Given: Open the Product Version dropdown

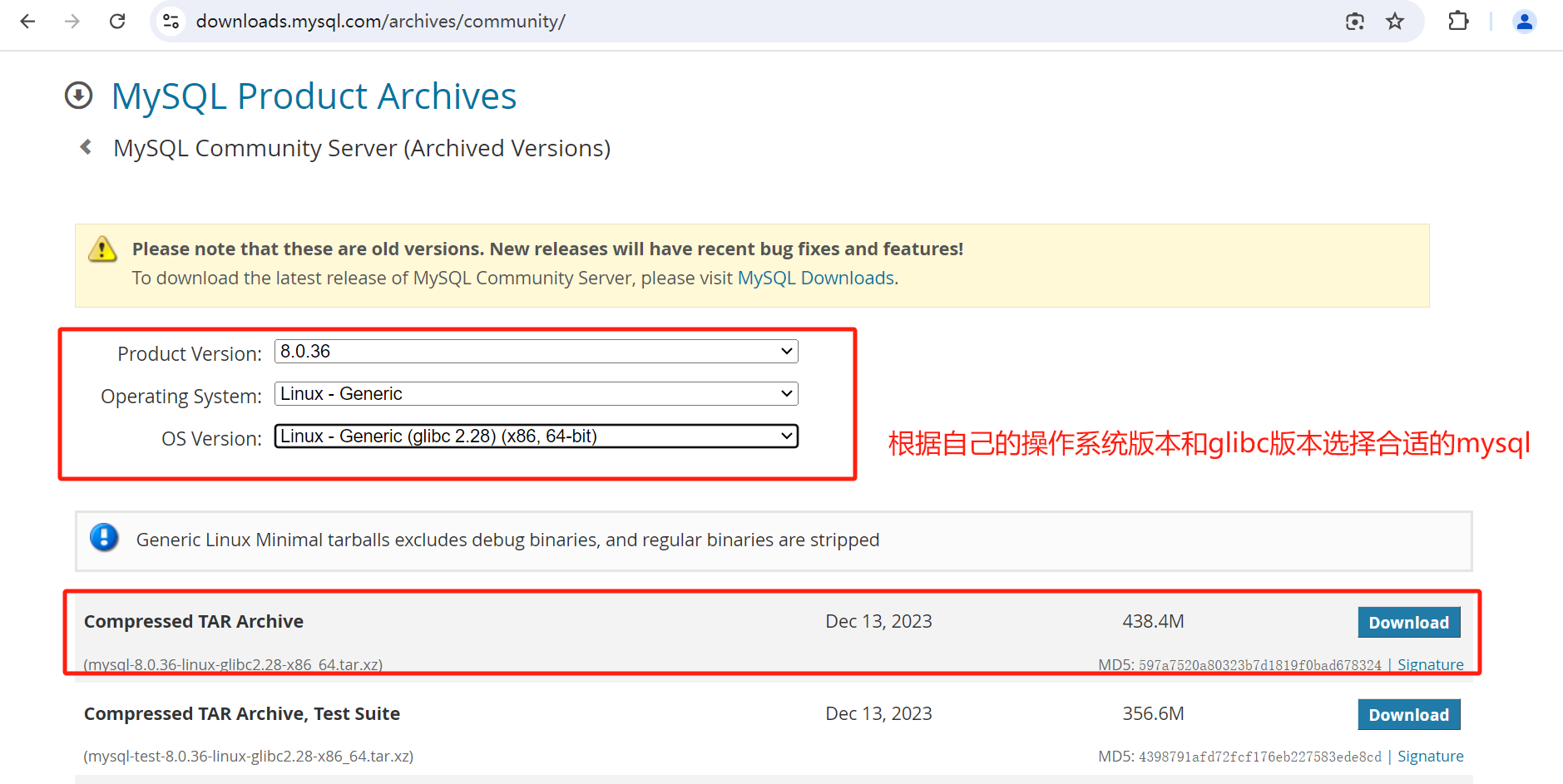Looking at the screenshot, I should tap(537, 352).
